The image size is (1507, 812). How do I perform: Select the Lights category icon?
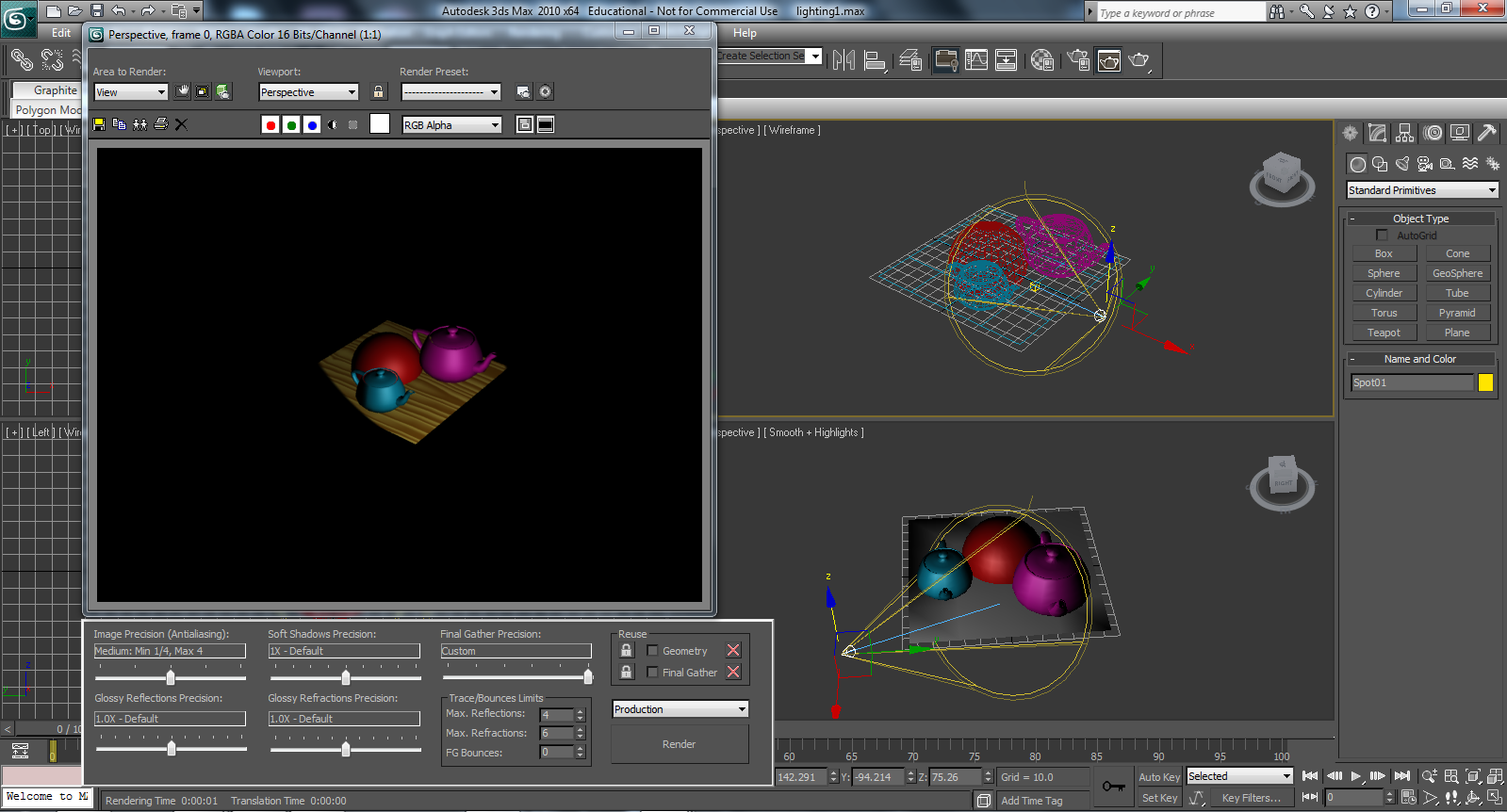[x=1402, y=164]
